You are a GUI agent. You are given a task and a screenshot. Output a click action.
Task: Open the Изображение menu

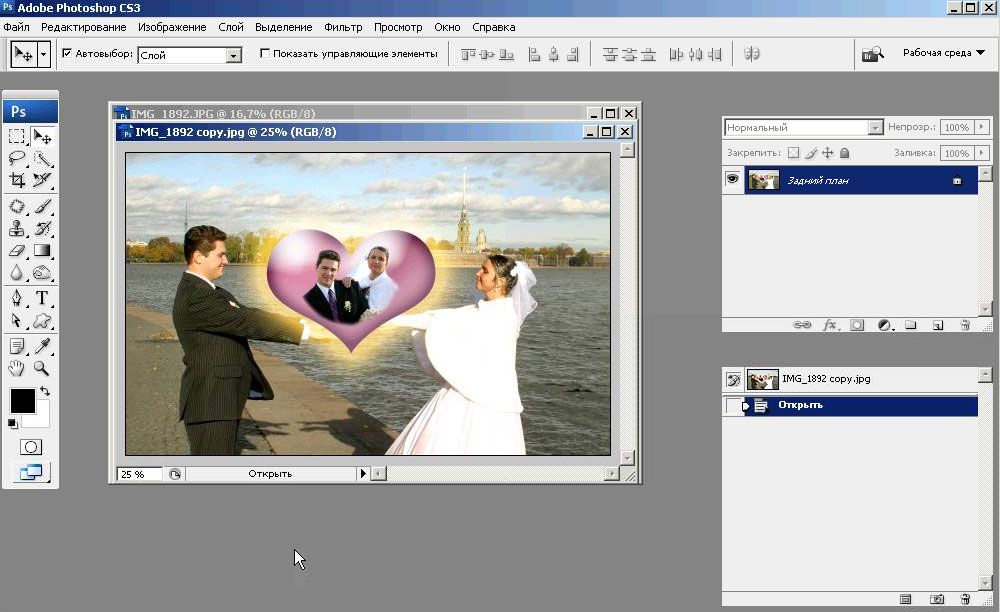click(x=172, y=27)
